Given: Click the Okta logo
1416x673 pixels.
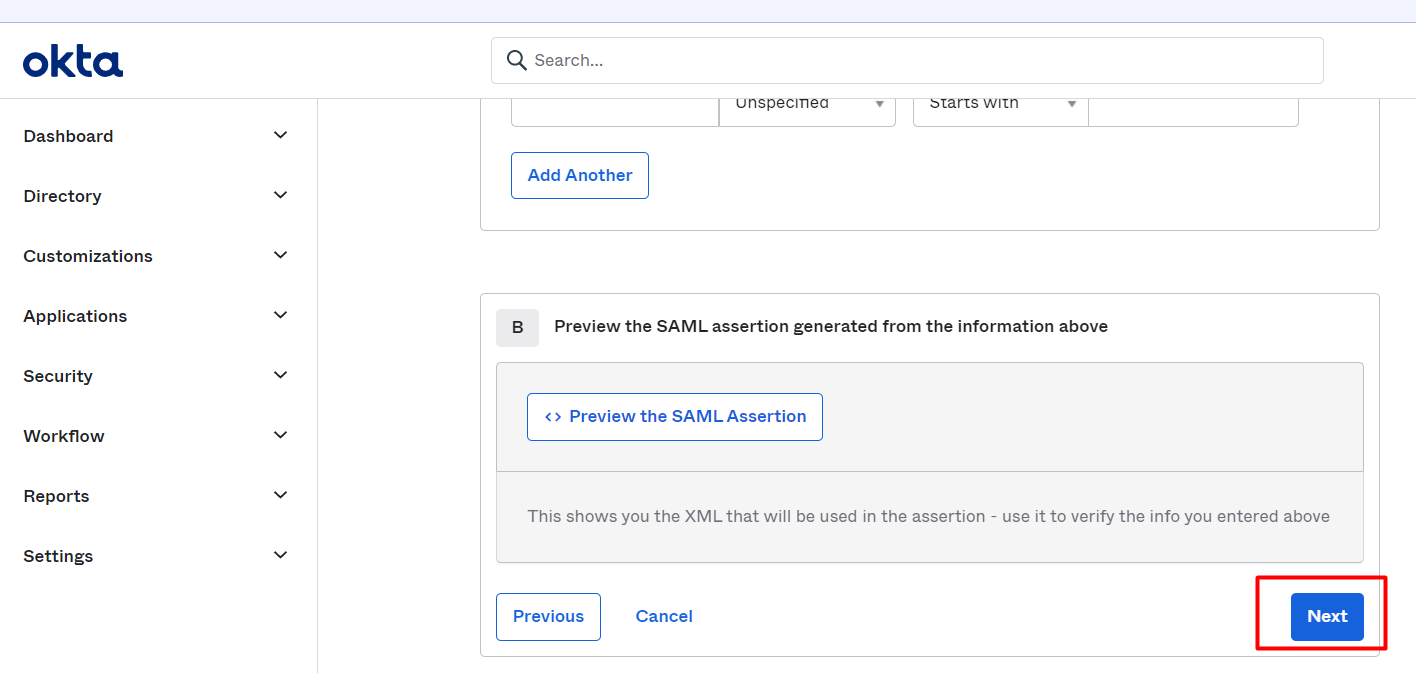Looking at the screenshot, I should pos(73,62).
